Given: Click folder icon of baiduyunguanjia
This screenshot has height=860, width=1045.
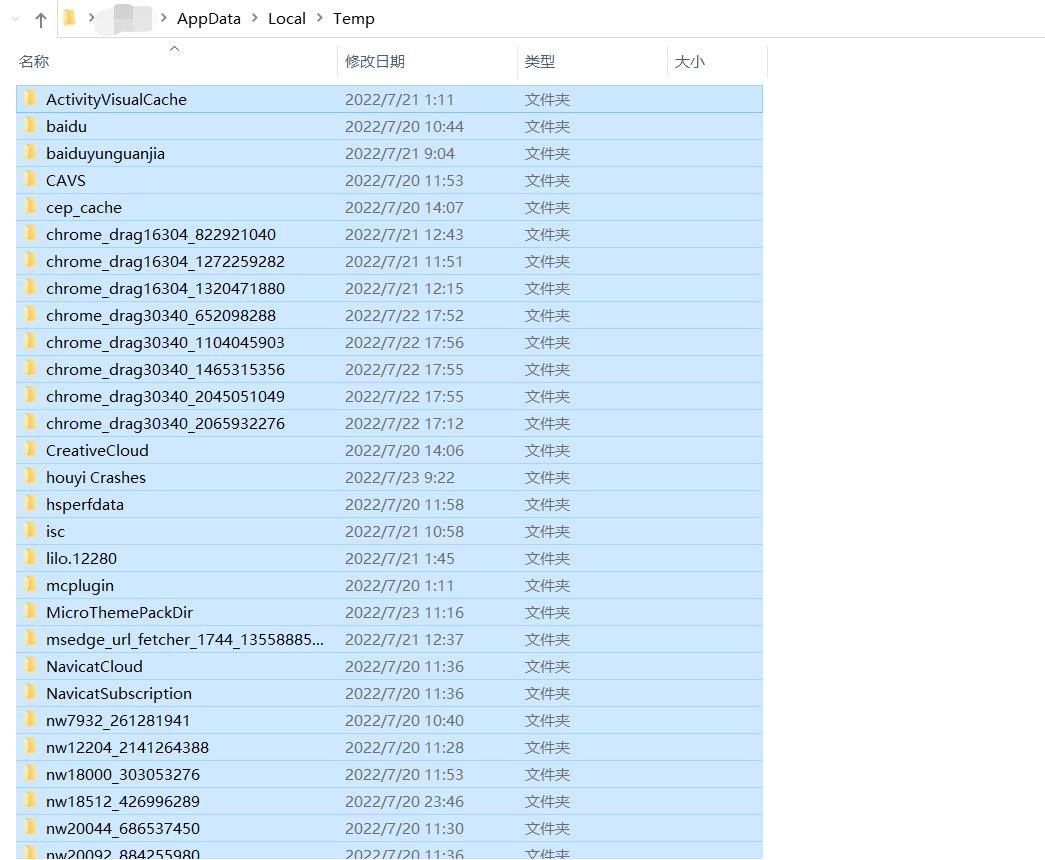Looking at the screenshot, I should tap(31, 153).
